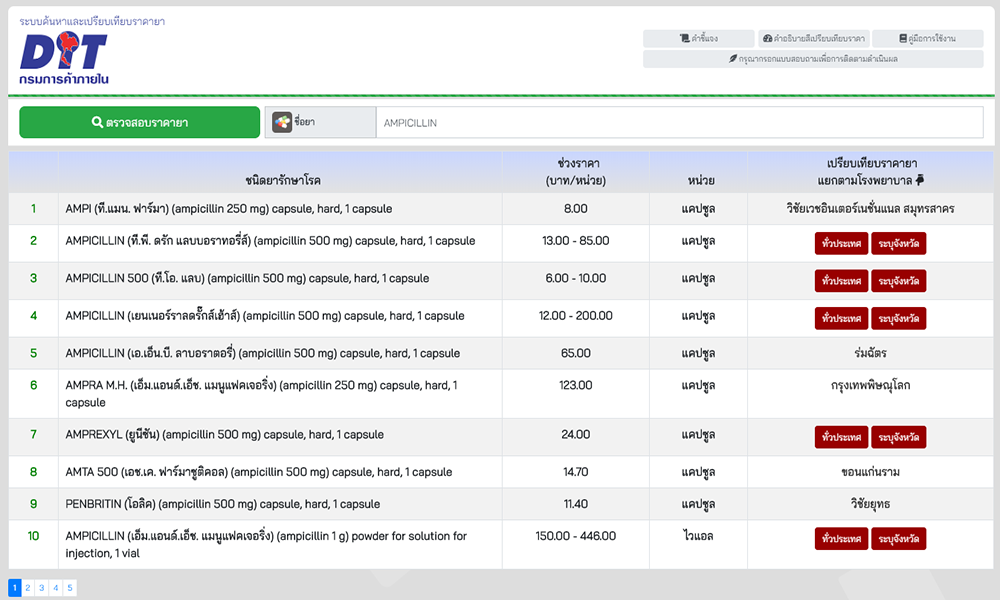Click the pointing-hand icon in the hospital comparison header
The height and width of the screenshot is (600, 1000).
[920, 180]
